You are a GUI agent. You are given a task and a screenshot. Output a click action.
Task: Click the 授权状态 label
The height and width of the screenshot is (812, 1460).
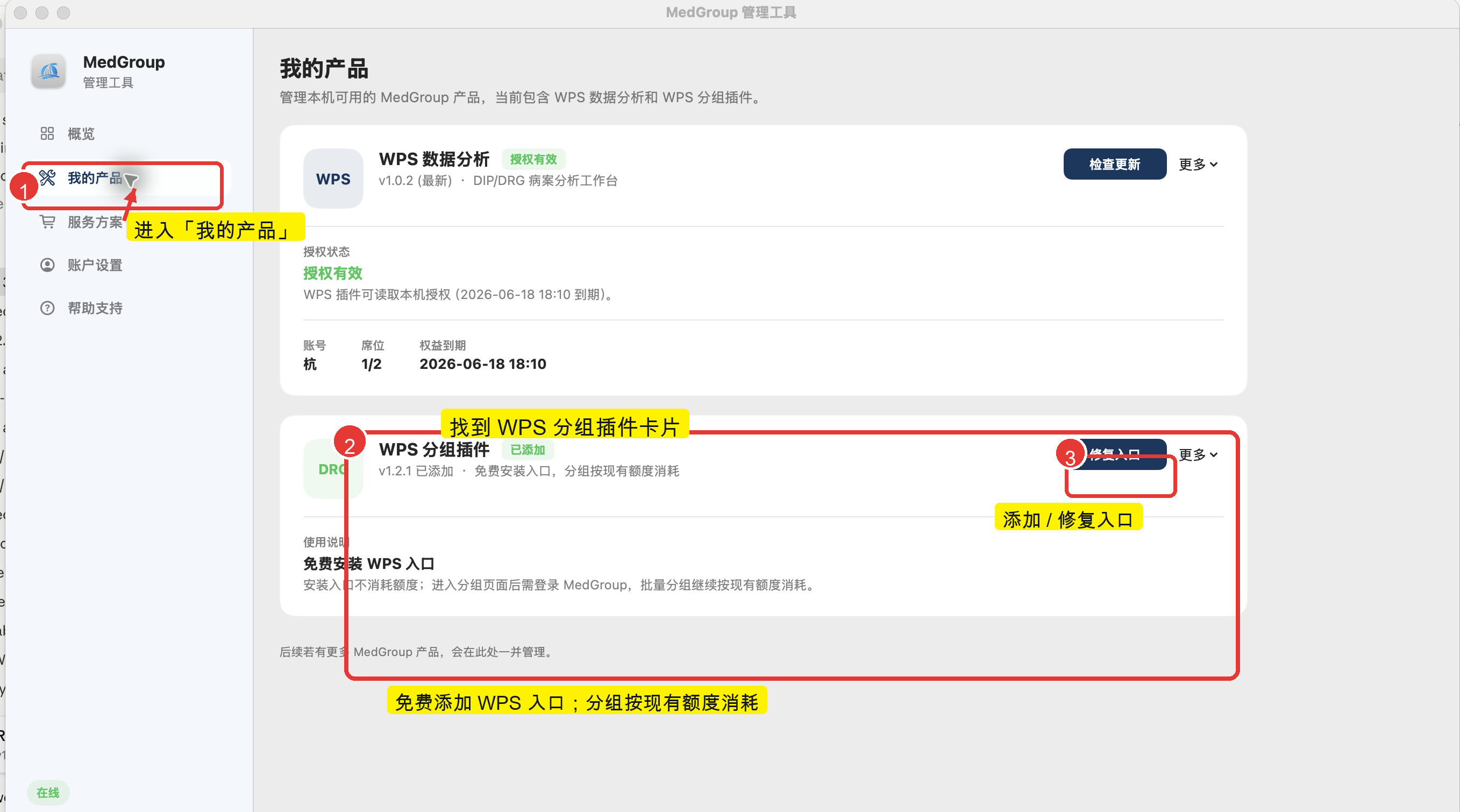326,252
